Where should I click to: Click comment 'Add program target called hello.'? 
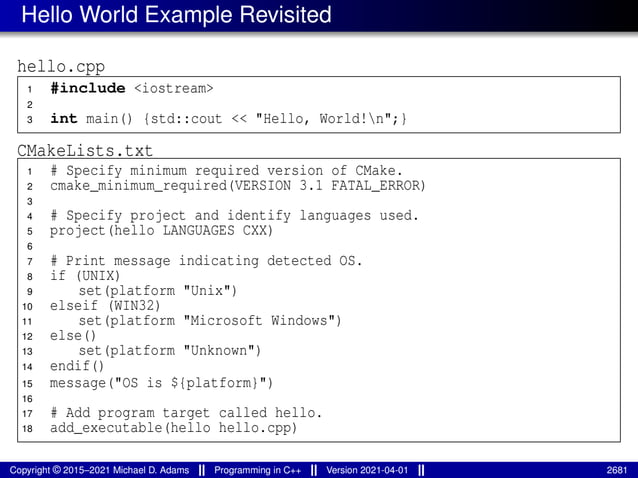coord(186,413)
